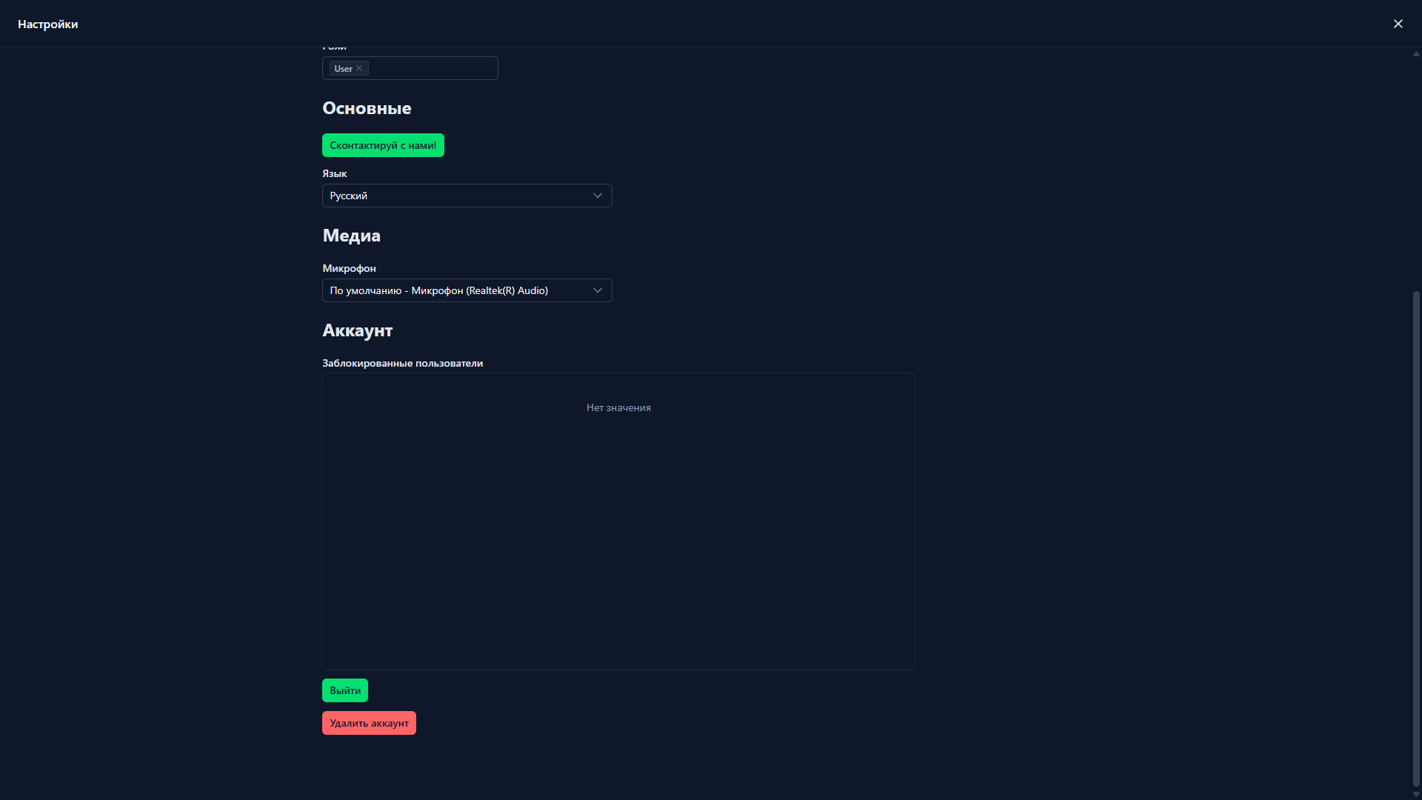The image size is (1422, 800).
Task: Click the close icon in the header
Action: coord(1398,23)
